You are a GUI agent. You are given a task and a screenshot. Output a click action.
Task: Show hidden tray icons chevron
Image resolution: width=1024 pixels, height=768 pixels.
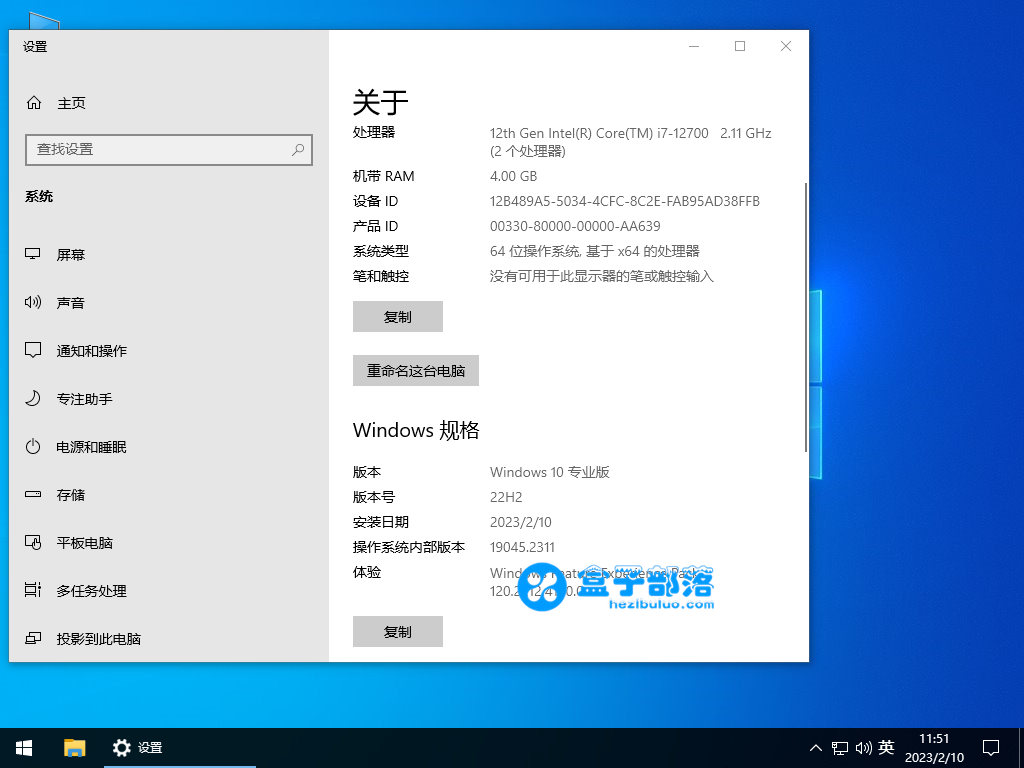point(816,748)
